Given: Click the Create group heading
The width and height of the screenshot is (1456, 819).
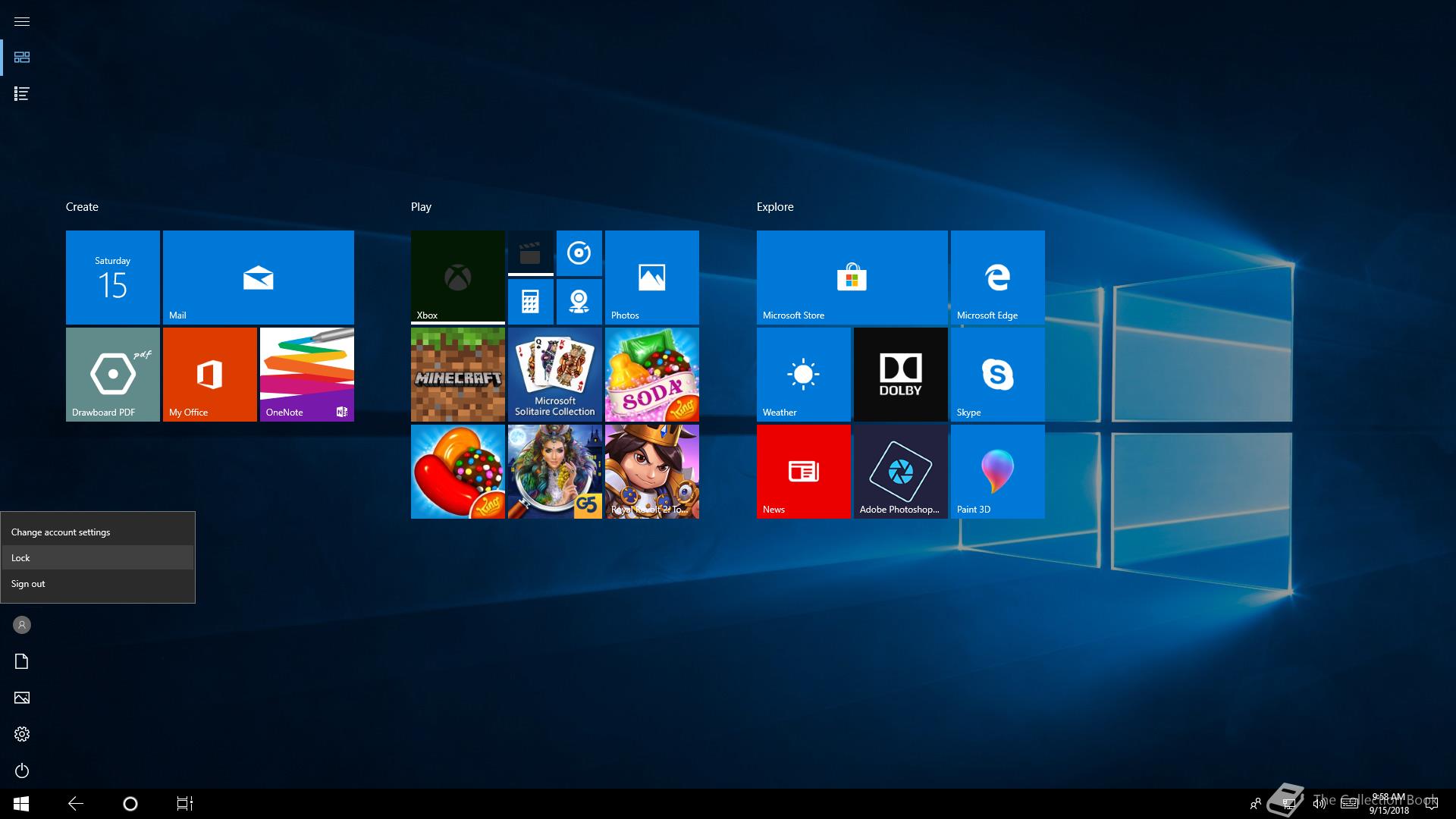Looking at the screenshot, I should click(x=82, y=207).
